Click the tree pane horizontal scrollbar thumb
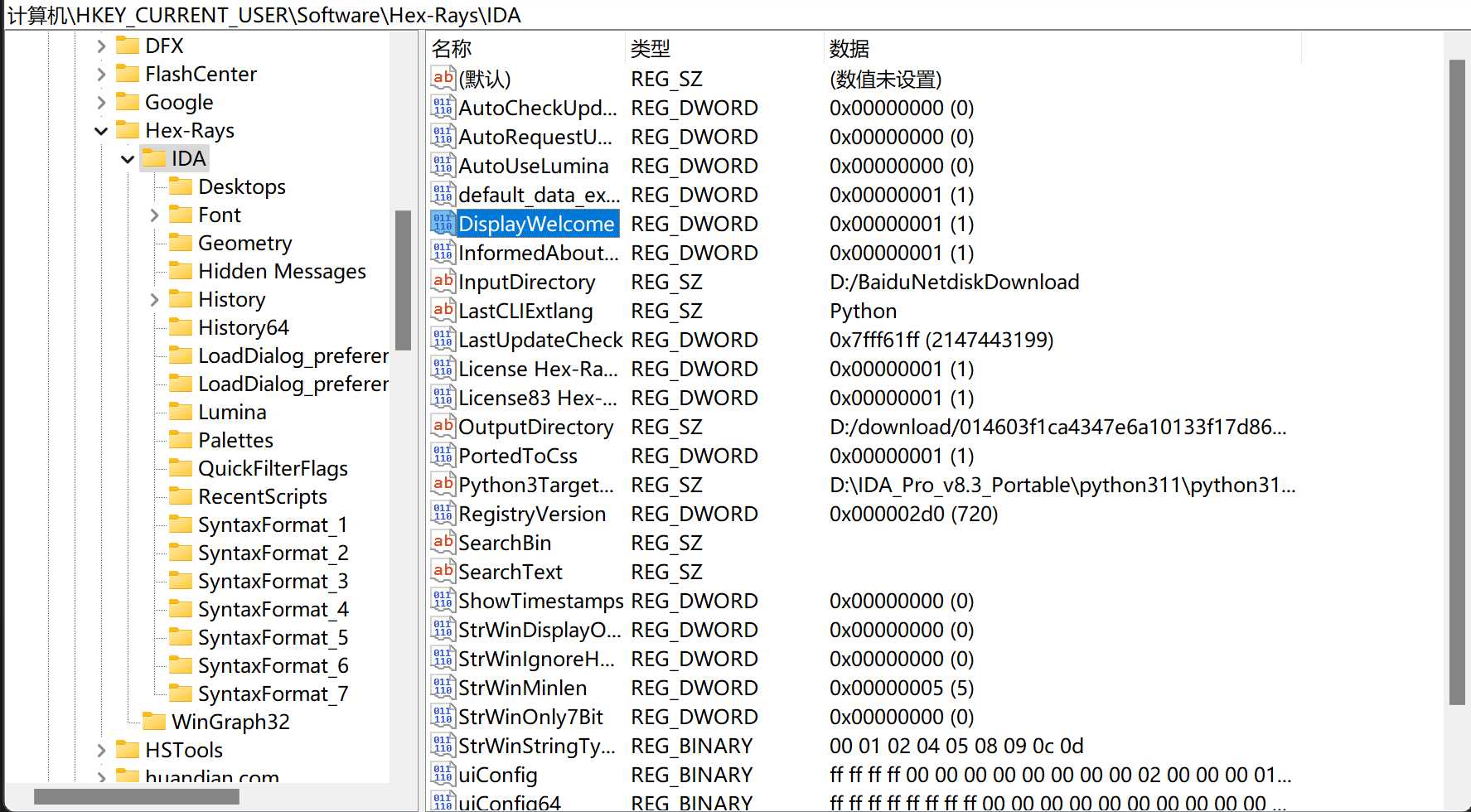 point(137,796)
